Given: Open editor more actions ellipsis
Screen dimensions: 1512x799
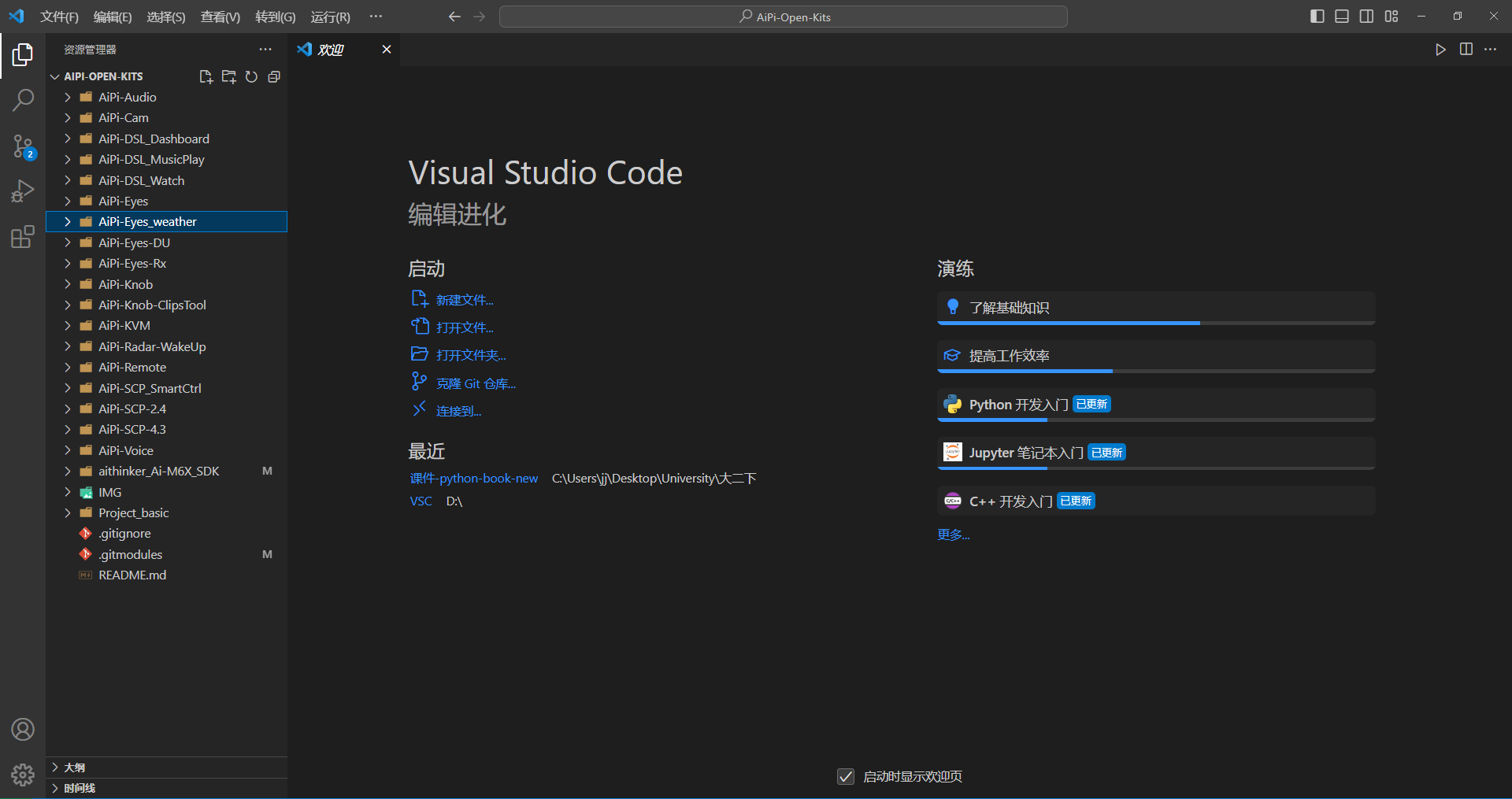Looking at the screenshot, I should pyautogui.click(x=1491, y=50).
